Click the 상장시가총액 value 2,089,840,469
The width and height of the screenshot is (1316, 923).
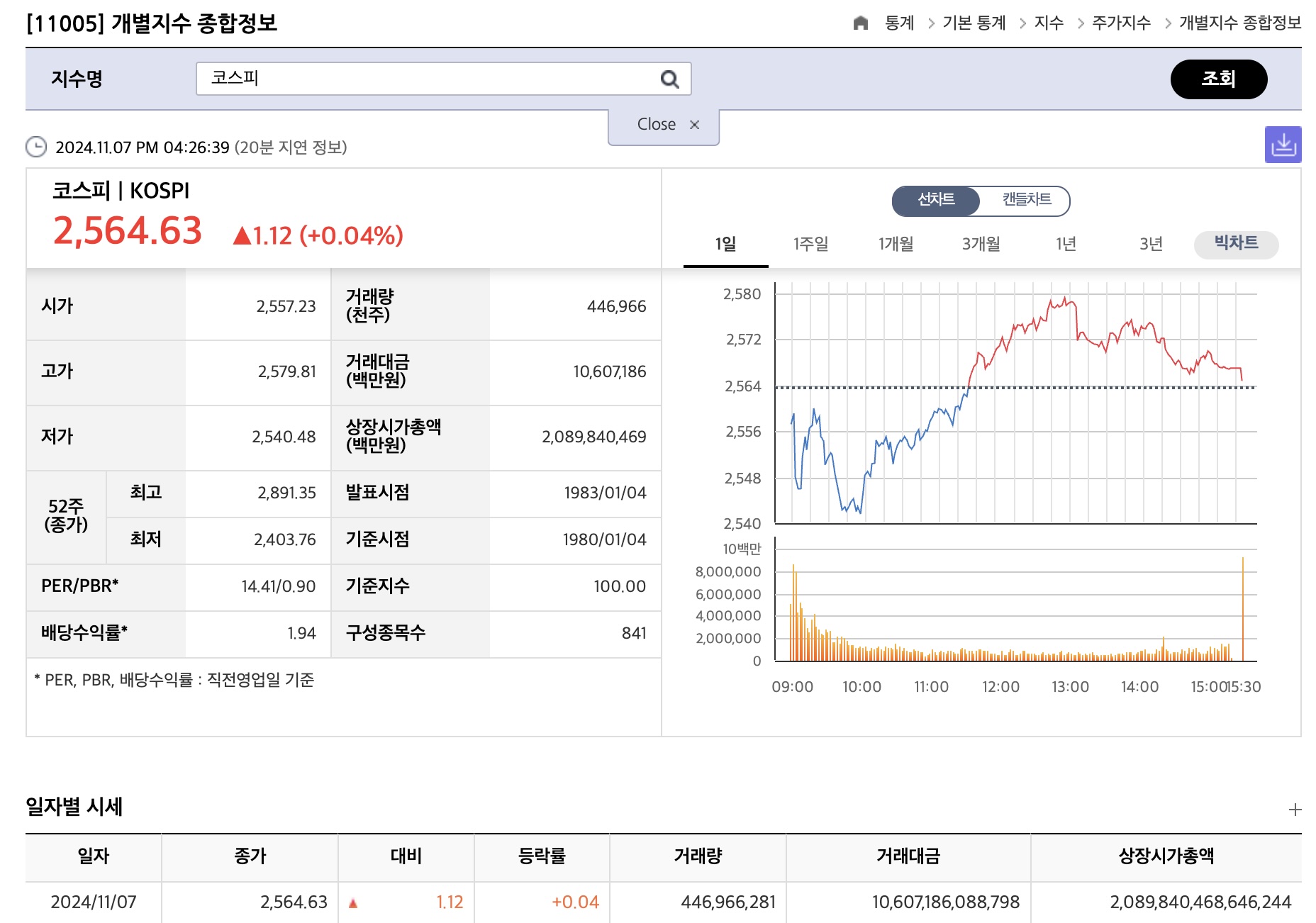point(594,437)
